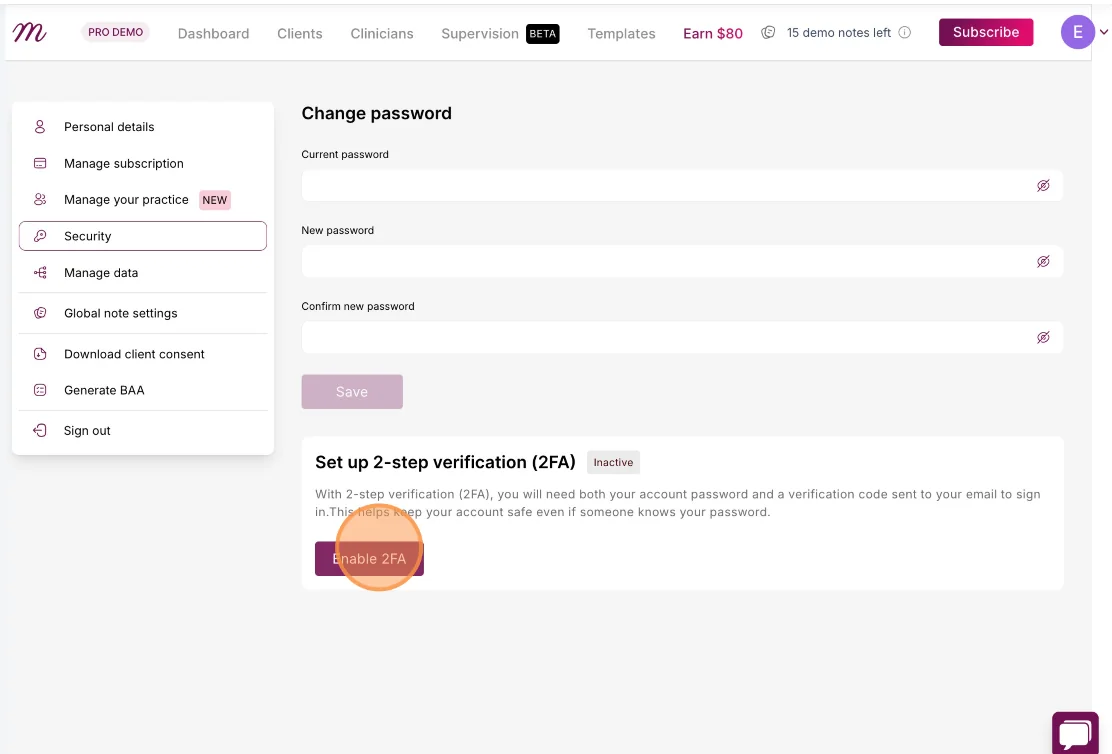Select Manage your practice
Viewport: 1112px width, 754px height.
[143, 199]
